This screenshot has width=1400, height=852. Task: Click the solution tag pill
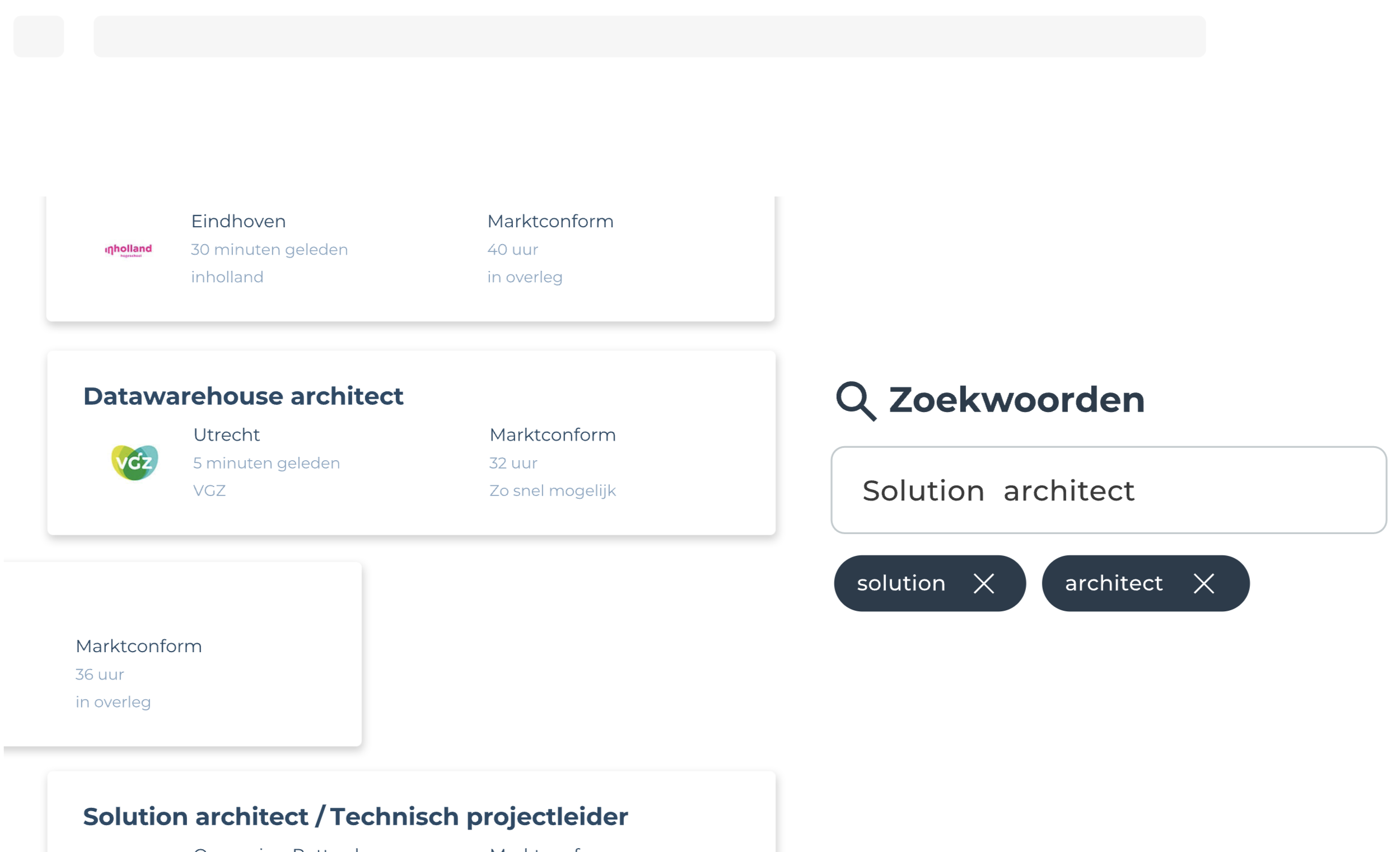click(930, 583)
